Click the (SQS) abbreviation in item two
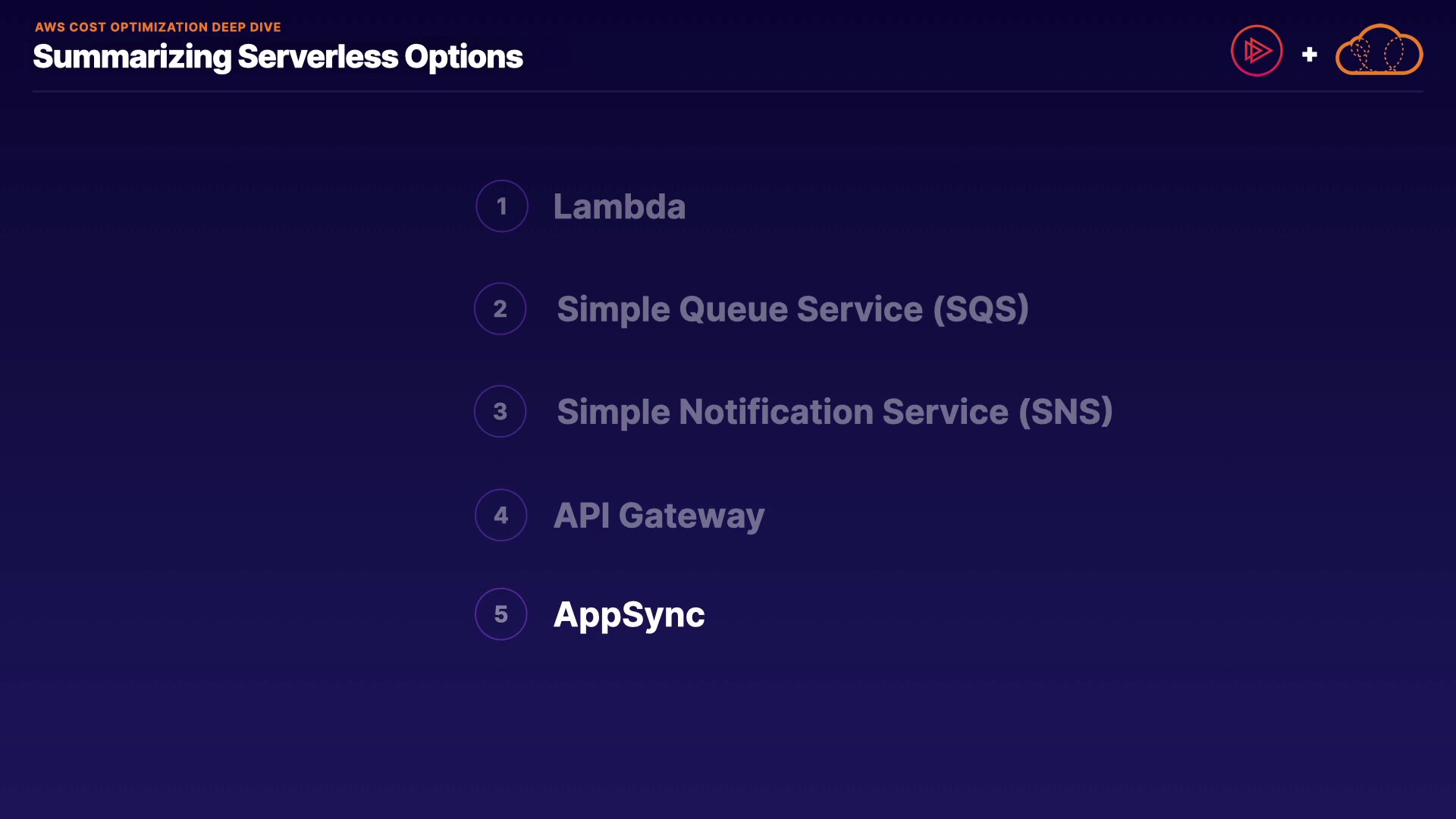Viewport: 1456px width, 819px height. pos(981,309)
